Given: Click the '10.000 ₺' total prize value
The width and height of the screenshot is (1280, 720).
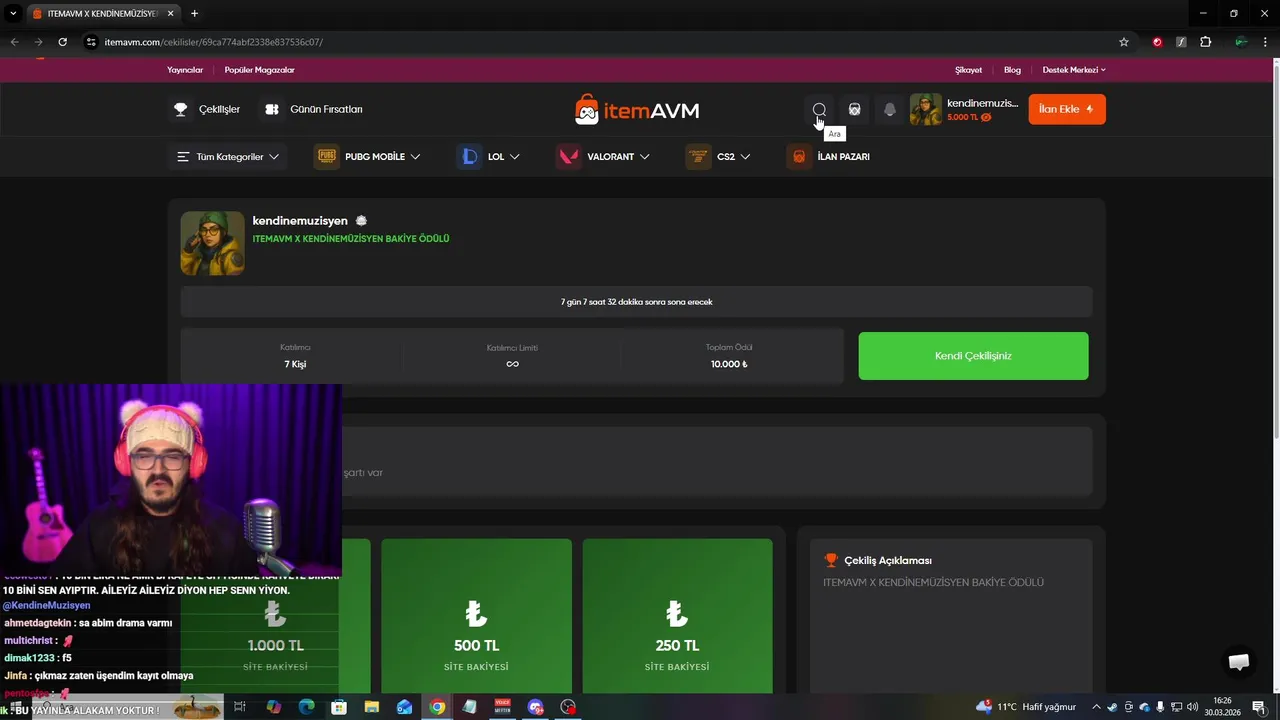Looking at the screenshot, I should pyautogui.click(x=729, y=365).
